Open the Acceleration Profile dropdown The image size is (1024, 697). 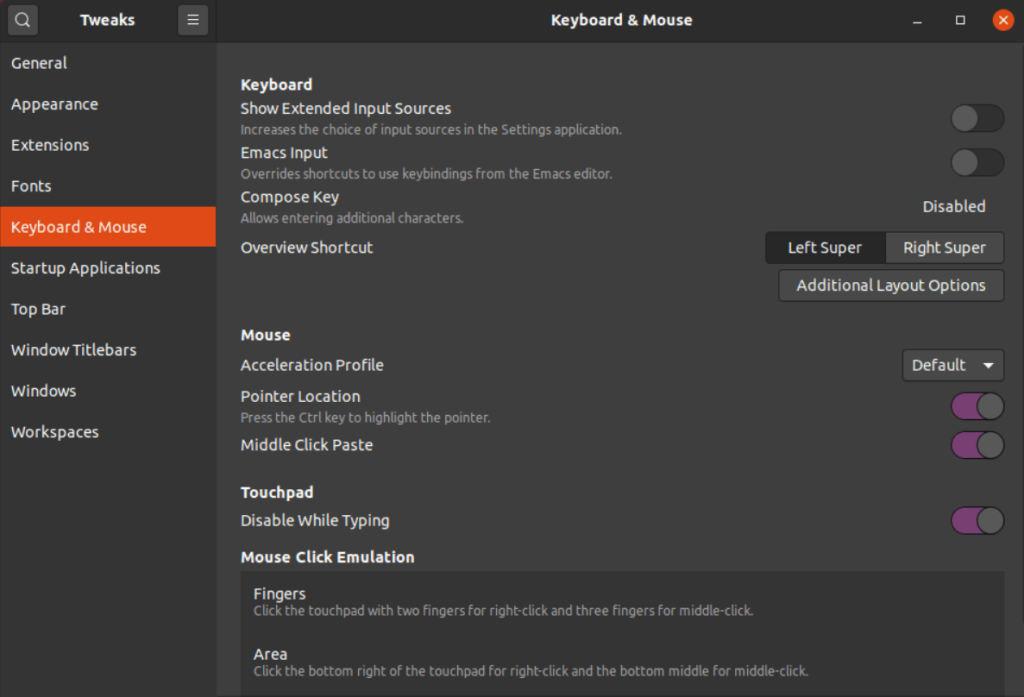952,366
